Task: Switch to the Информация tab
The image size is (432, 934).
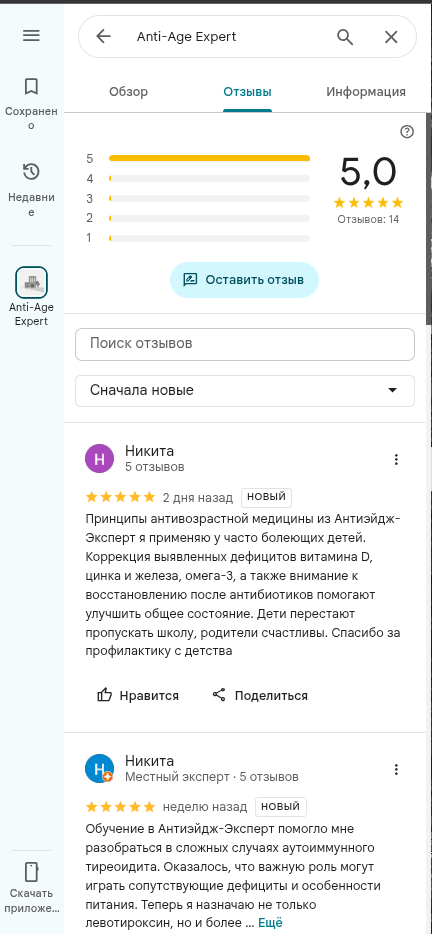Action: point(366,92)
